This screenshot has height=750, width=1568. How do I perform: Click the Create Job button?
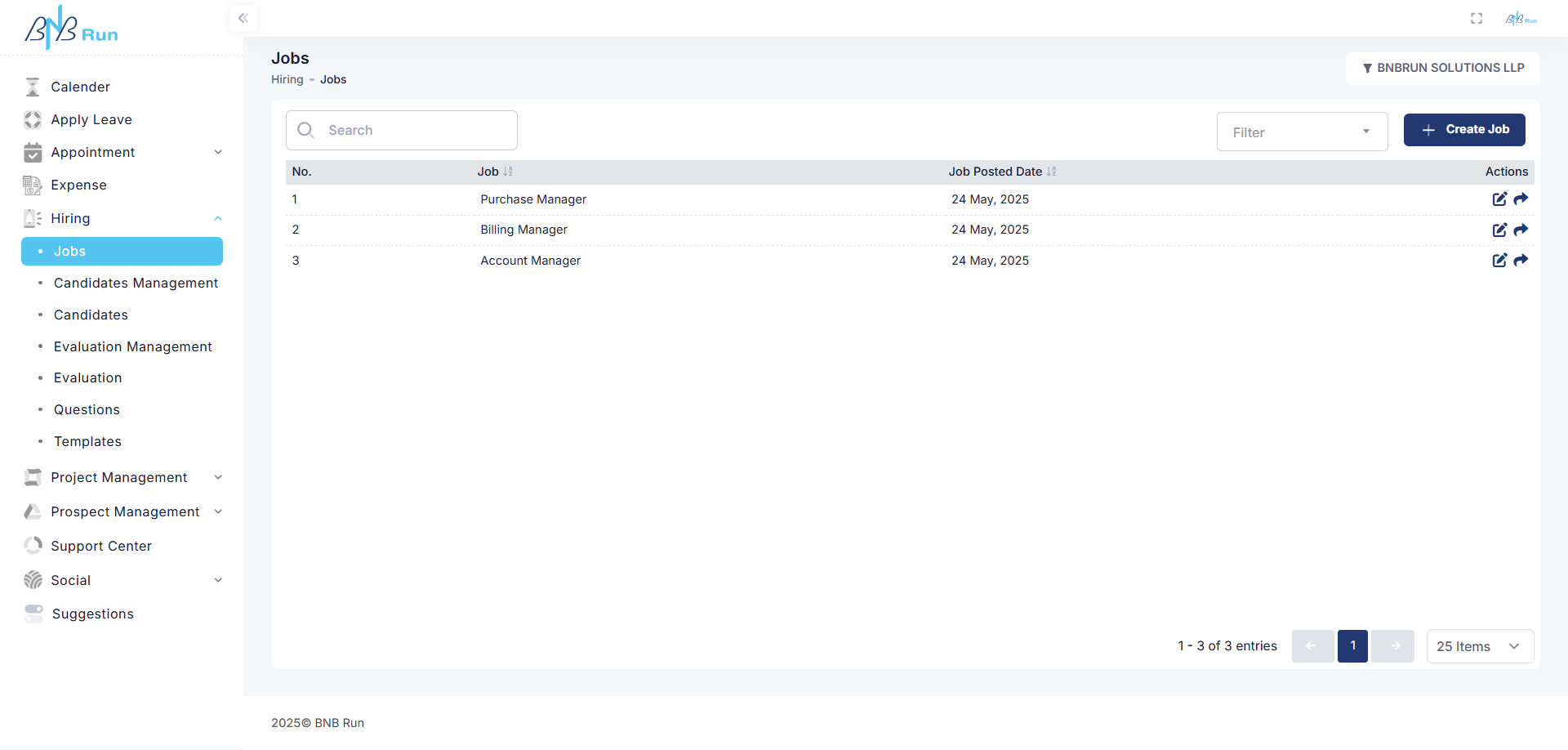[1464, 130]
